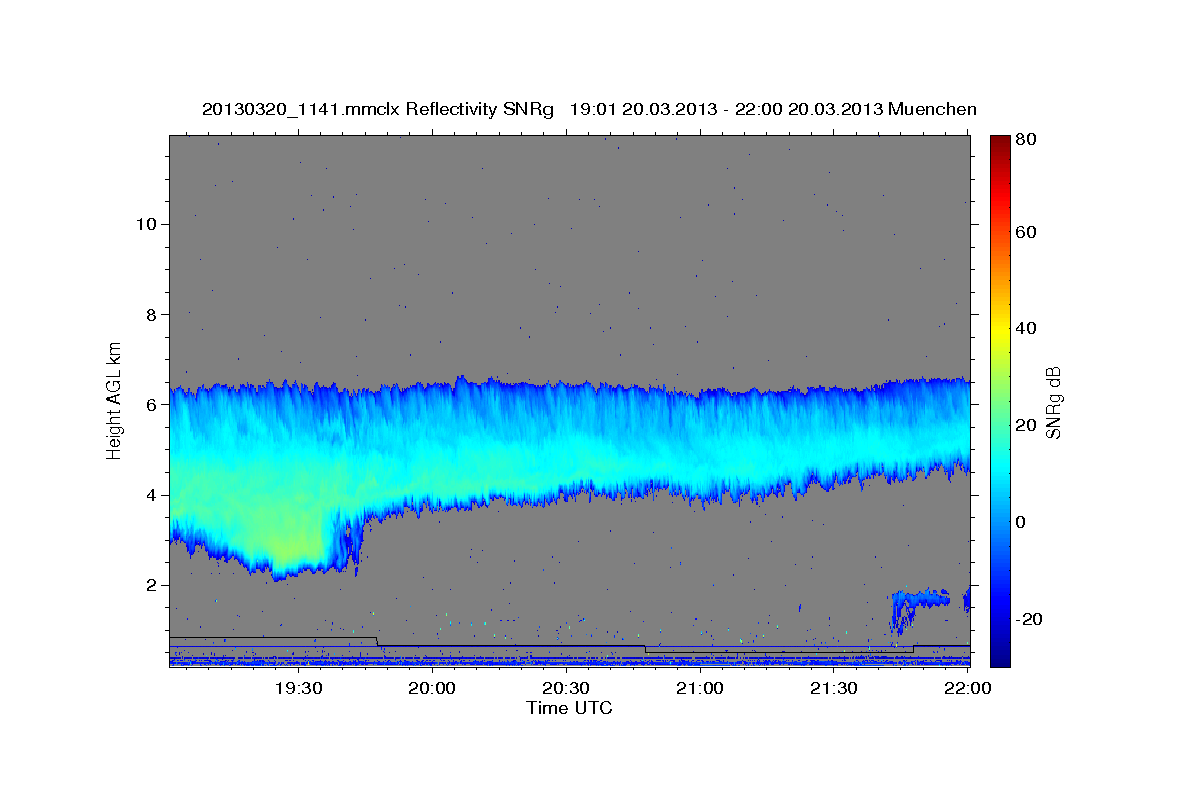Click the 'Height AGL km' axis label

point(114,400)
